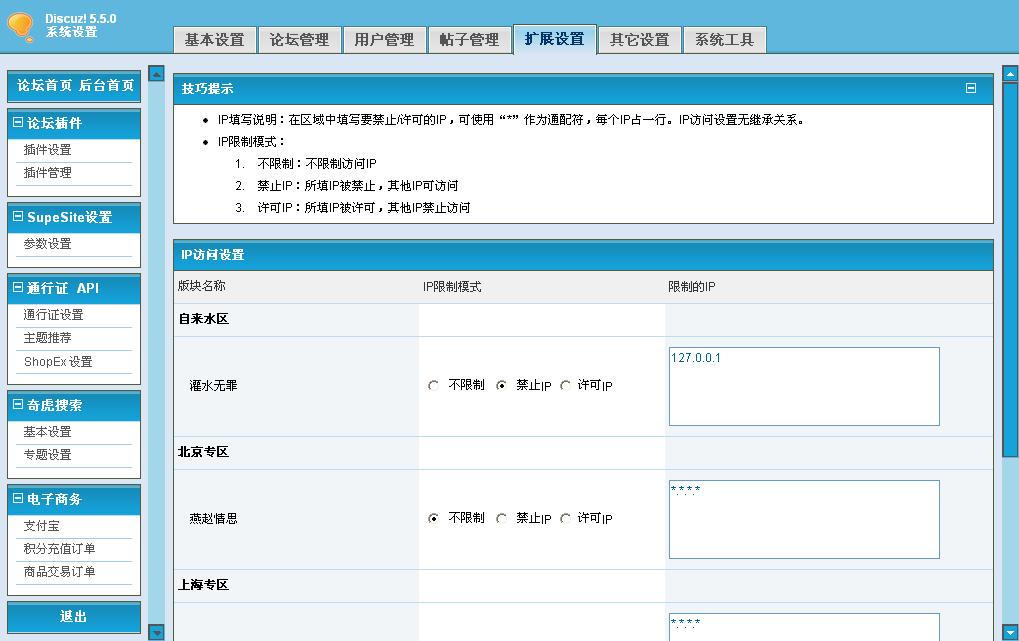This screenshot has height=641, width=1019.
Task: Click main page scrollbar down arrow
Action: pos(1010,632)
